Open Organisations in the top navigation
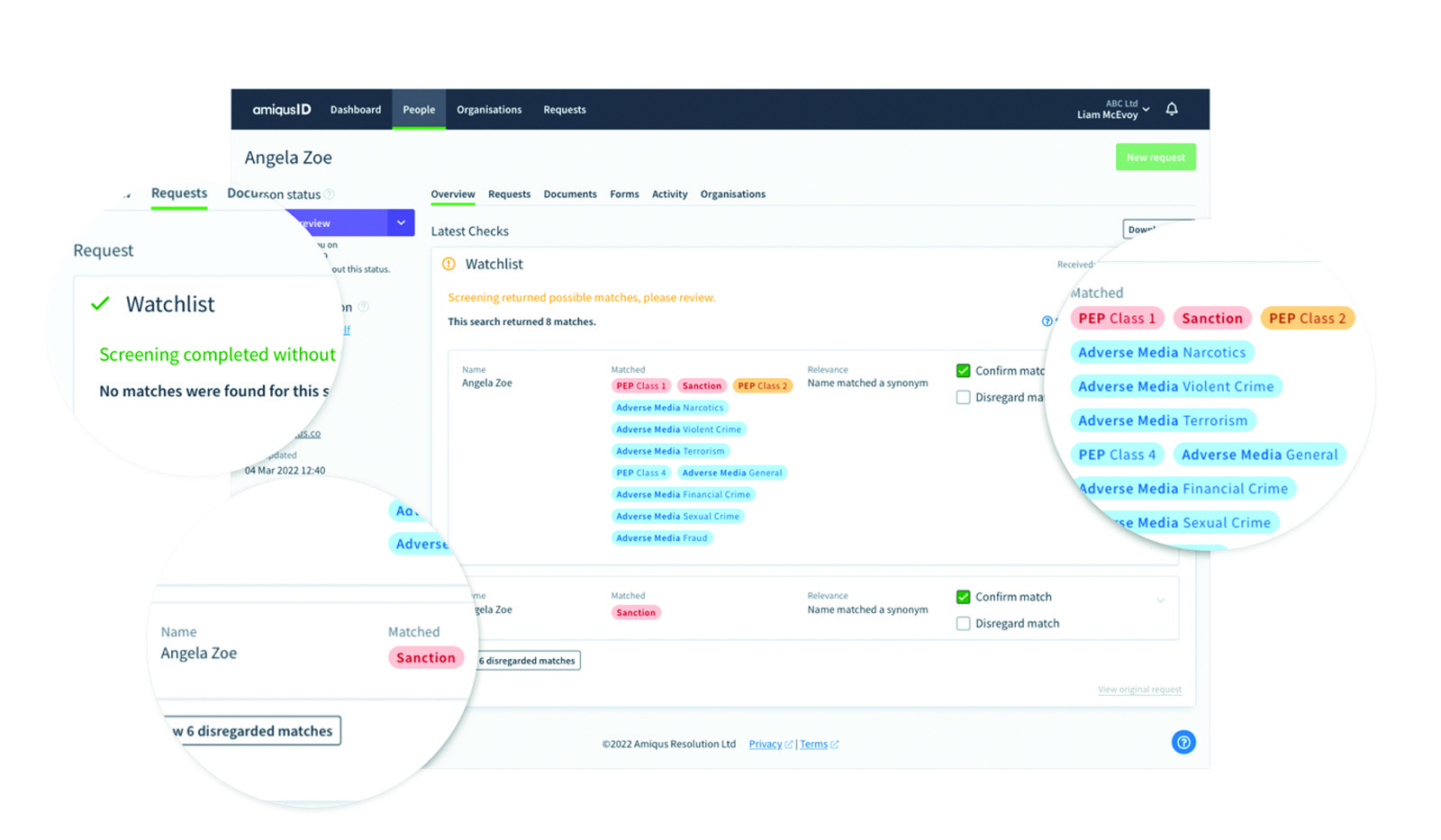Viewport: 1441px width, 840px height. [x=488, y=110]
